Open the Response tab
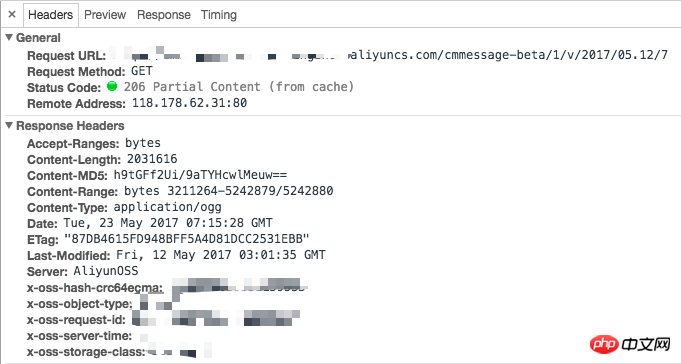 [x=164, y=15]
